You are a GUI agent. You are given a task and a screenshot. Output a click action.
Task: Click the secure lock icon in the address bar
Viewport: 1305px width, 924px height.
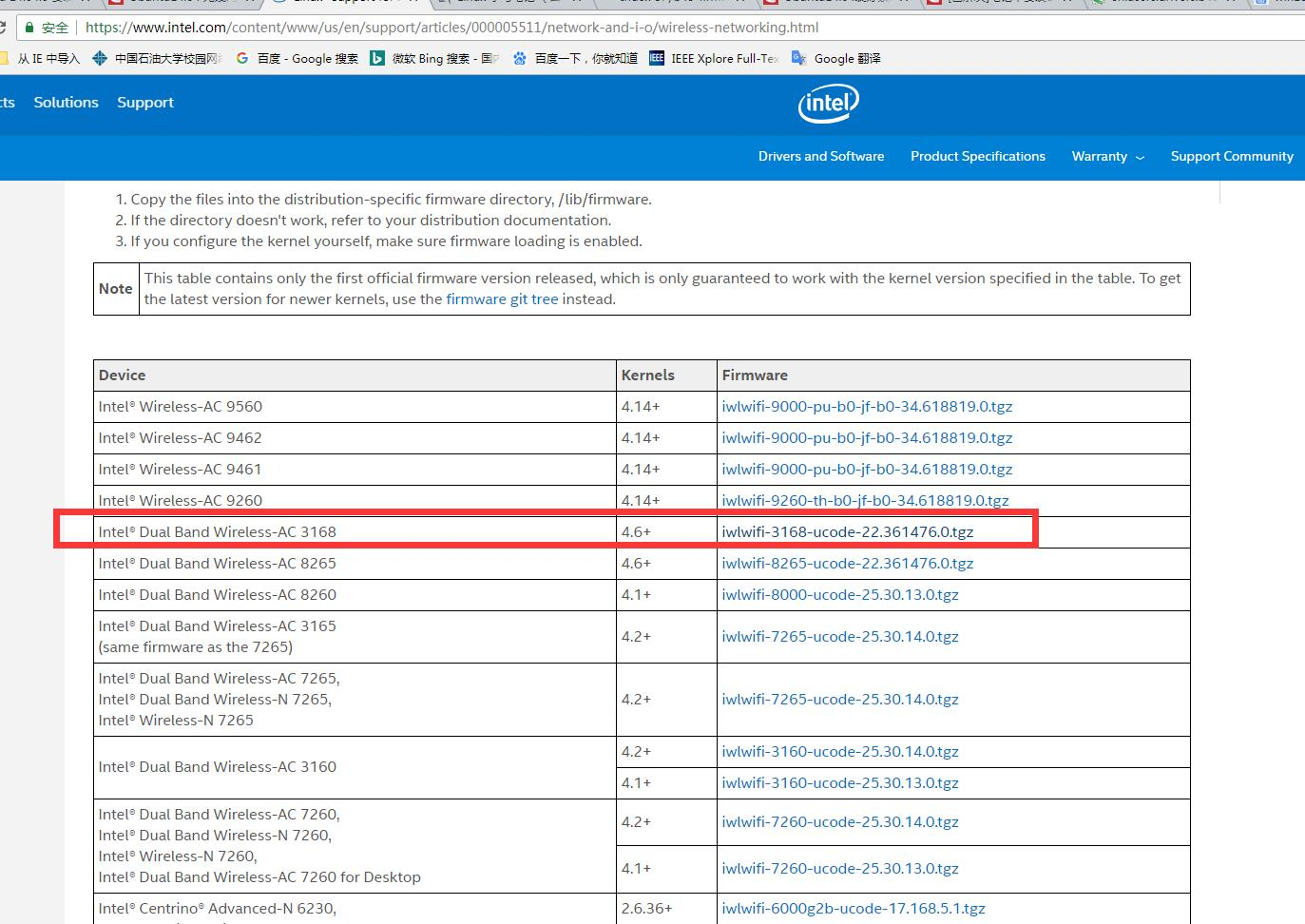click(29, 28)
